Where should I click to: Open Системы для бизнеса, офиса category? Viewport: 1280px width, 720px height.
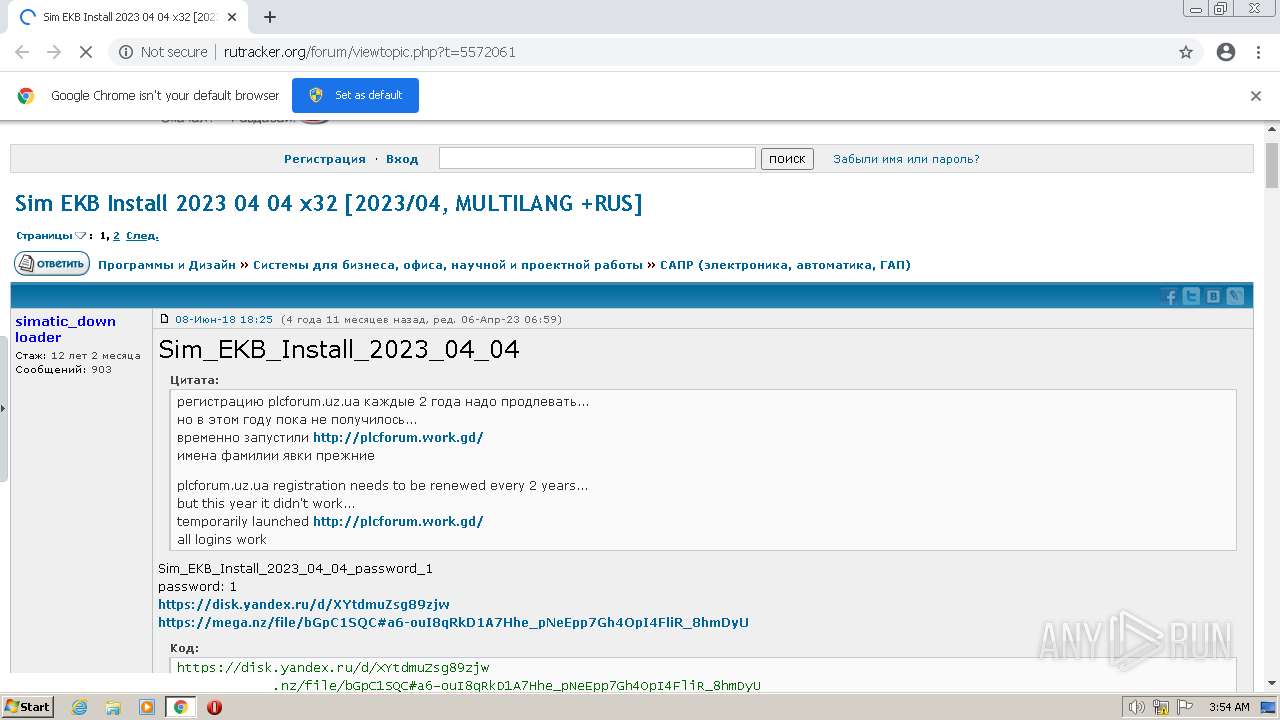click(448, 265)
